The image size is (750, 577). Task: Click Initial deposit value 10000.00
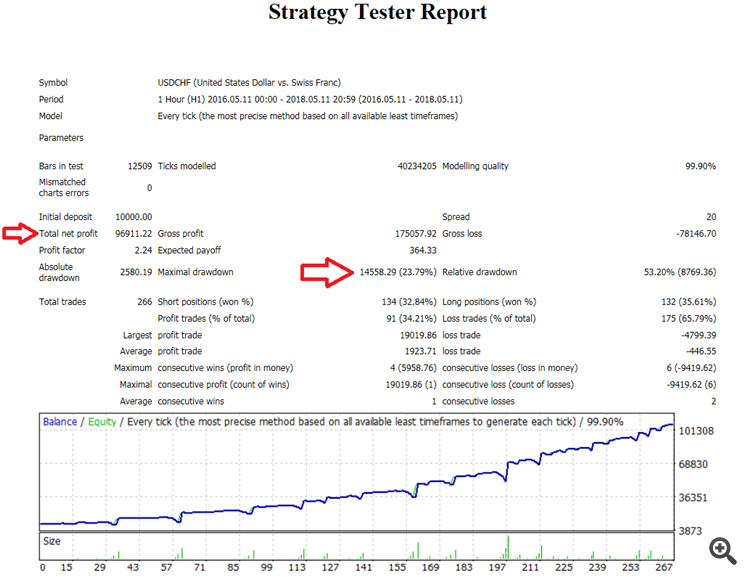(133, 217)
